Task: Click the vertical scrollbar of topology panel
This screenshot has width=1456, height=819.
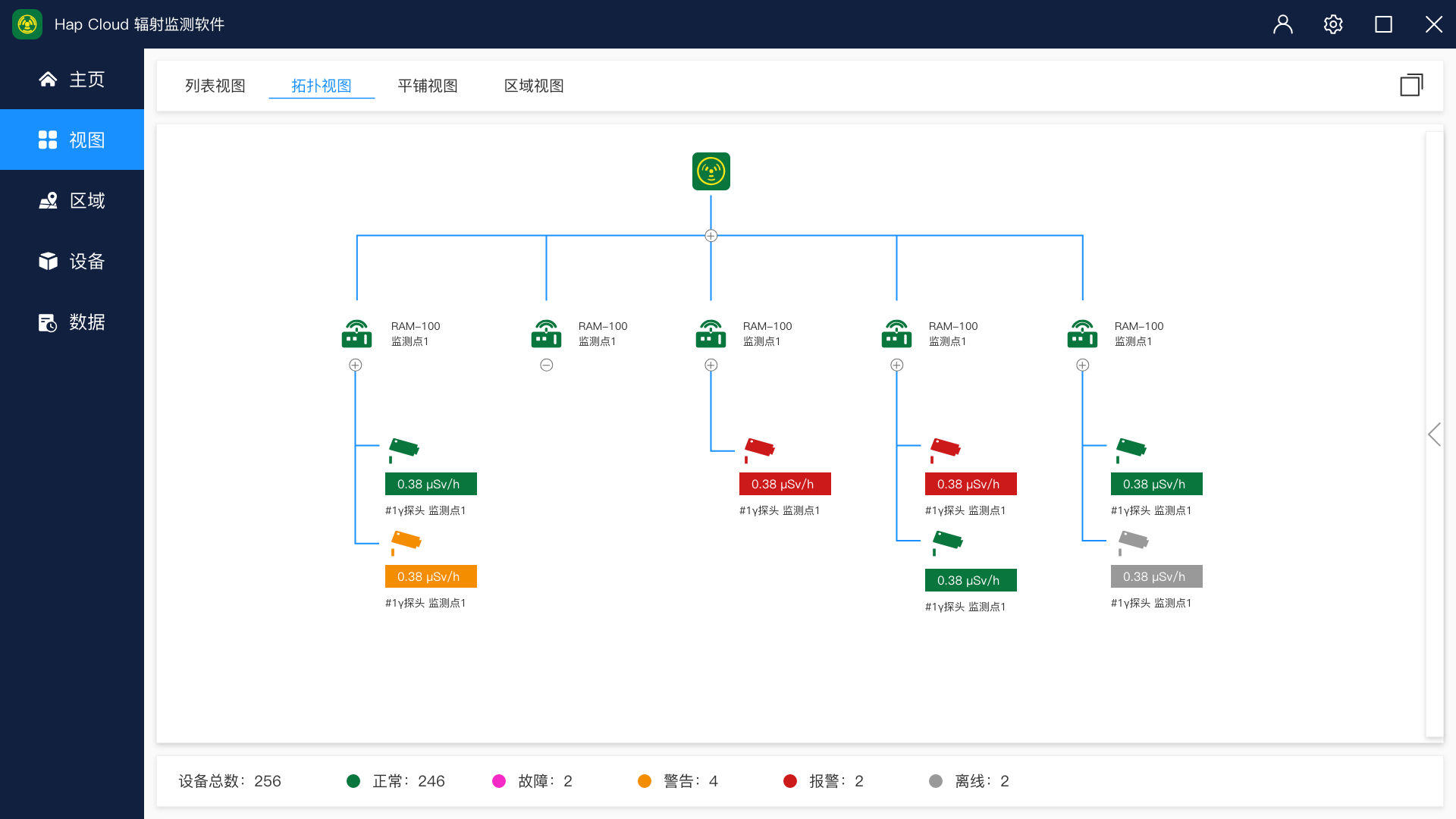Action: point(1434,434)
